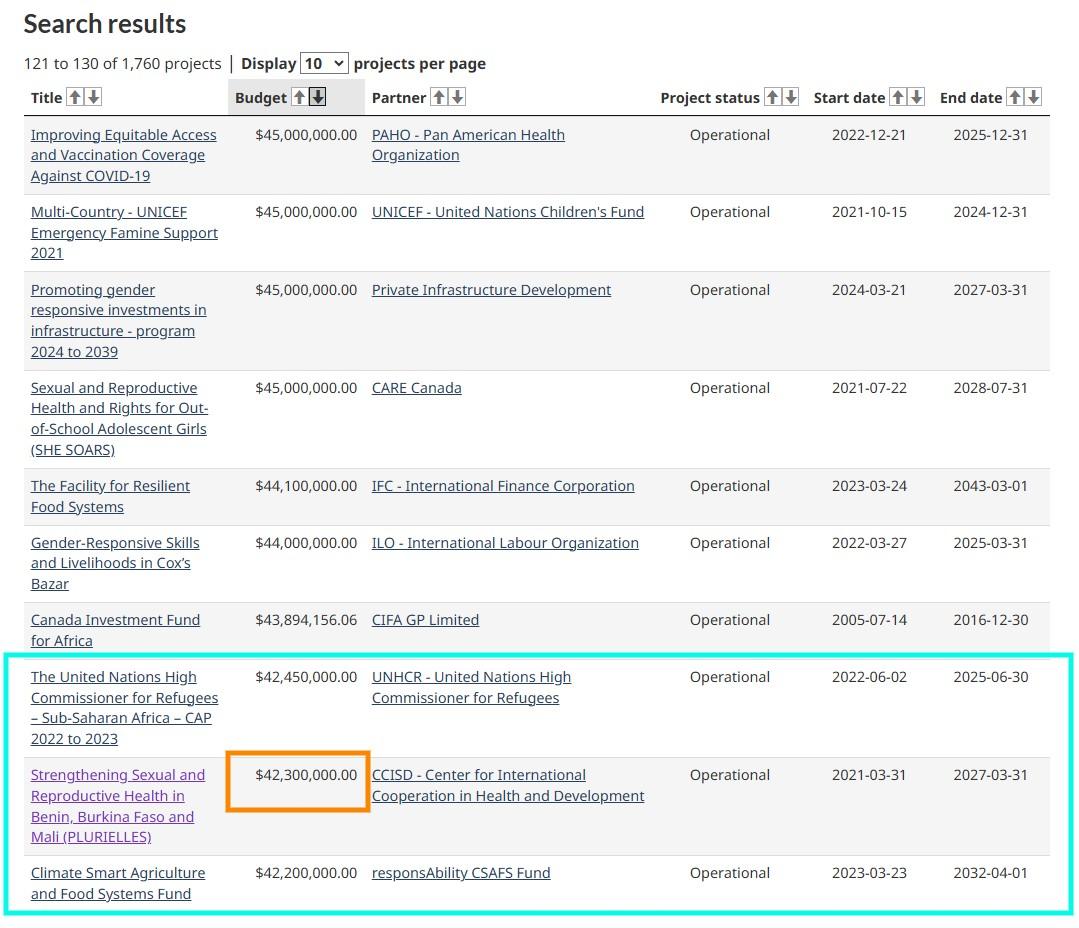Select start date 2022-12-21
The height and width of the screenshot is (928, 1079).
tap(869, 135)
